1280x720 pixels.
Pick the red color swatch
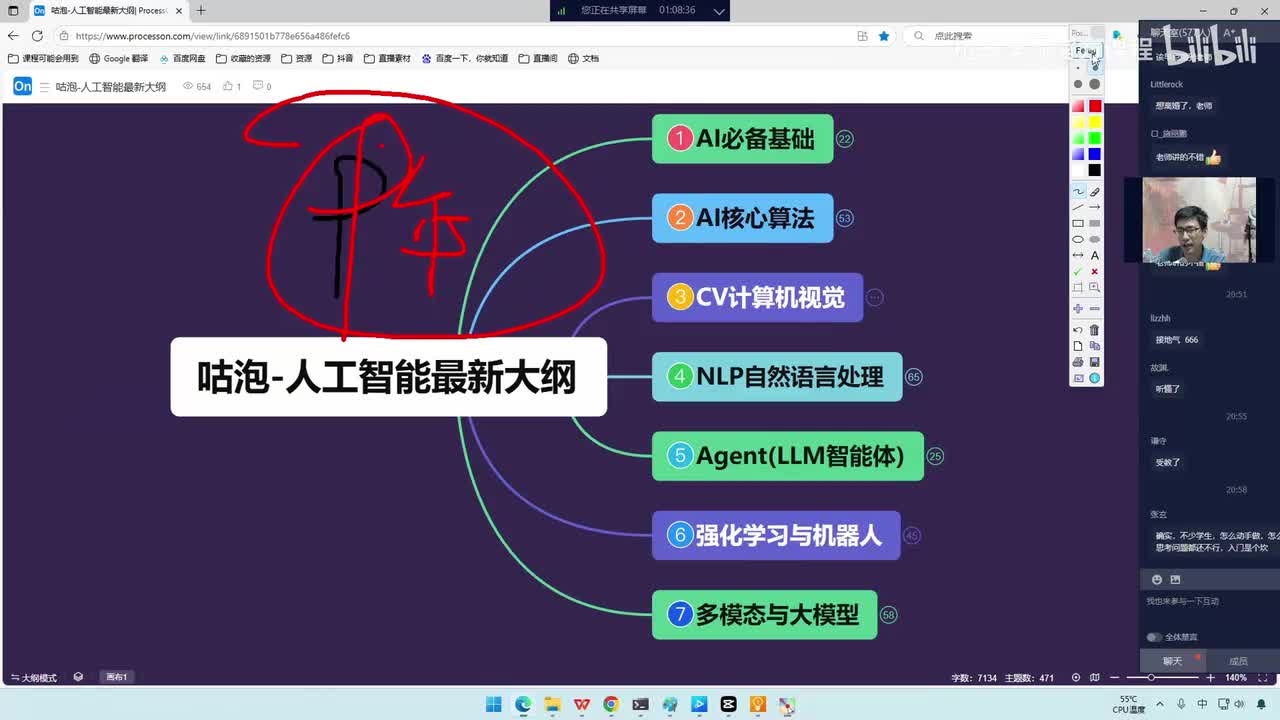[1095, 106]
